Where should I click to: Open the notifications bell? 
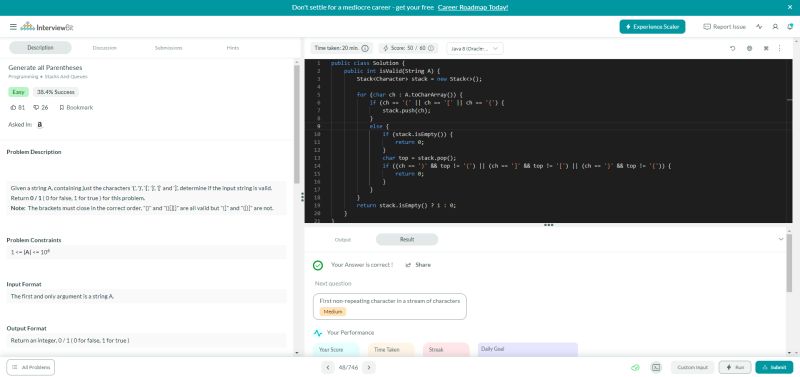pos(790,27)
